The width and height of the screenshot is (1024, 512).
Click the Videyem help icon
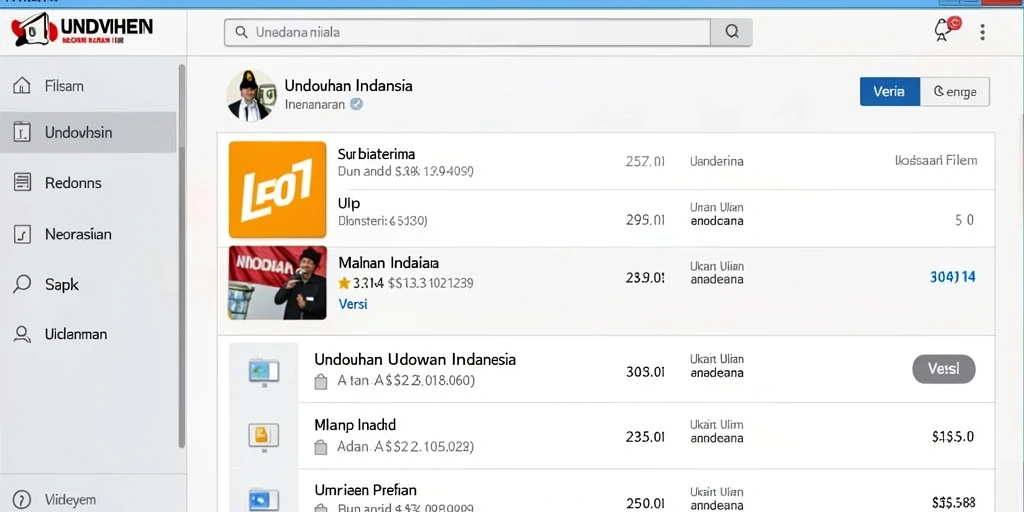coord(22,500)
